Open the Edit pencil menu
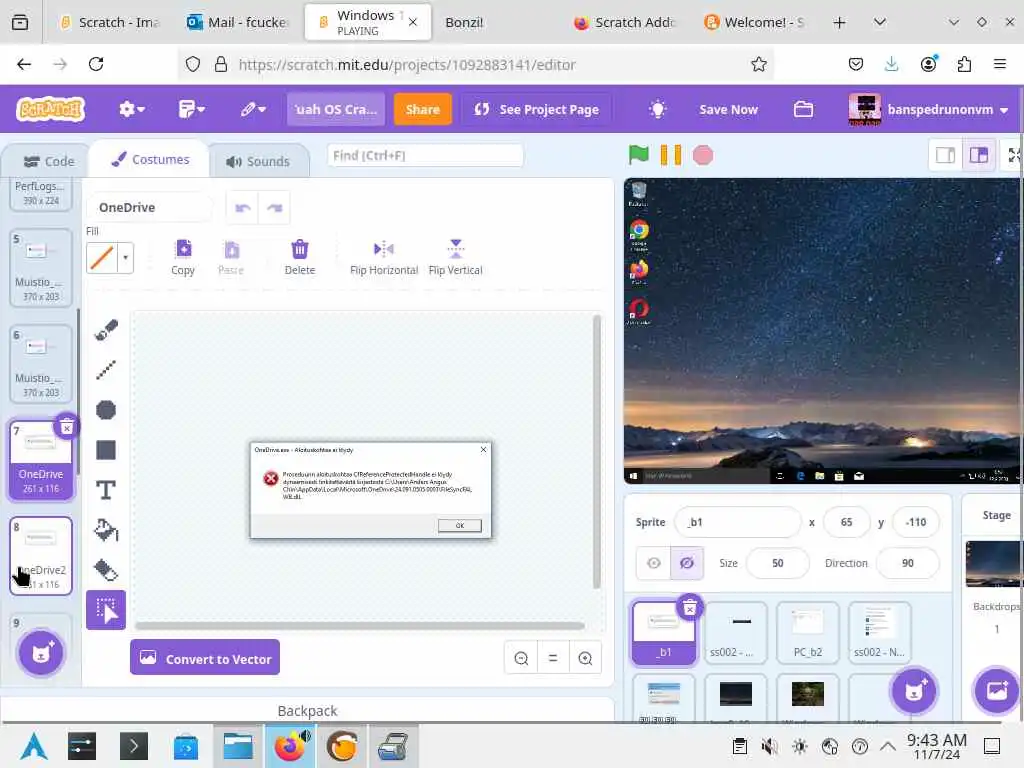Screen dimensions: 1024x768 tap(253, 109)
